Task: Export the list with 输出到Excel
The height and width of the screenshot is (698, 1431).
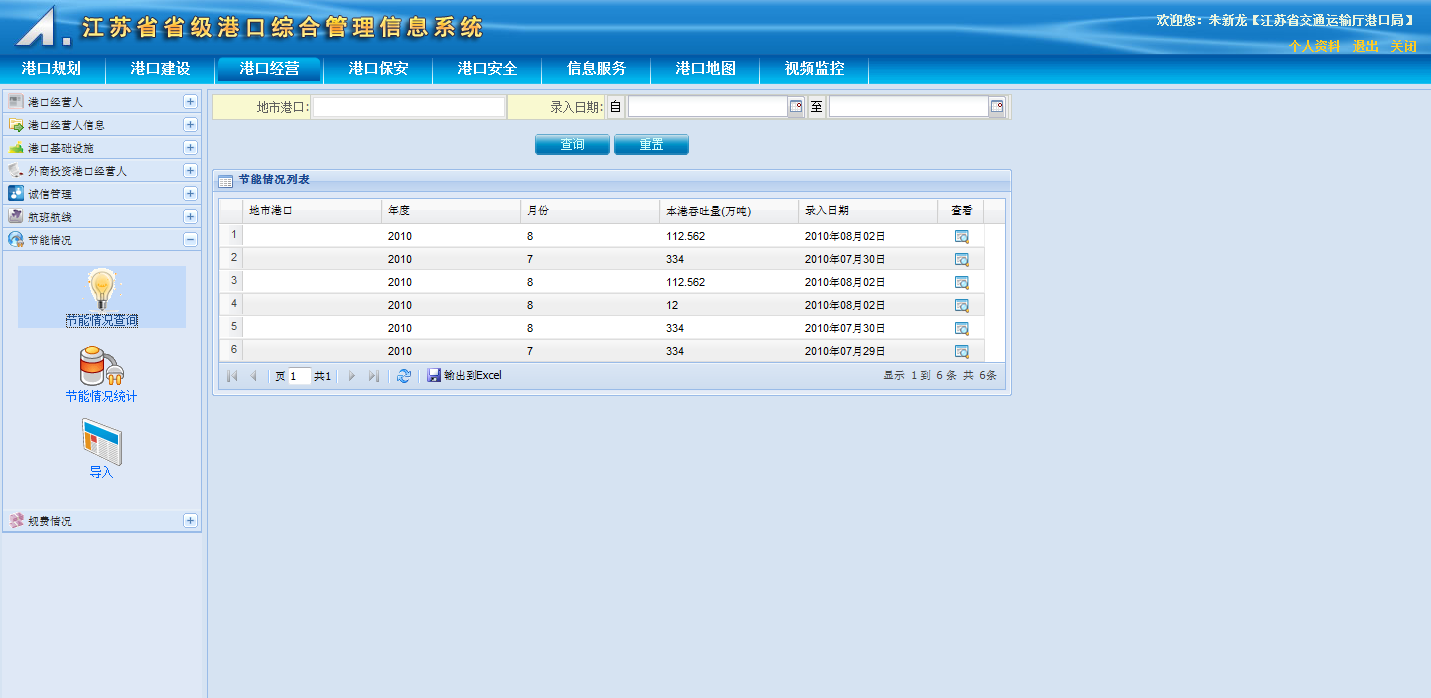Action: coord(465,376)
